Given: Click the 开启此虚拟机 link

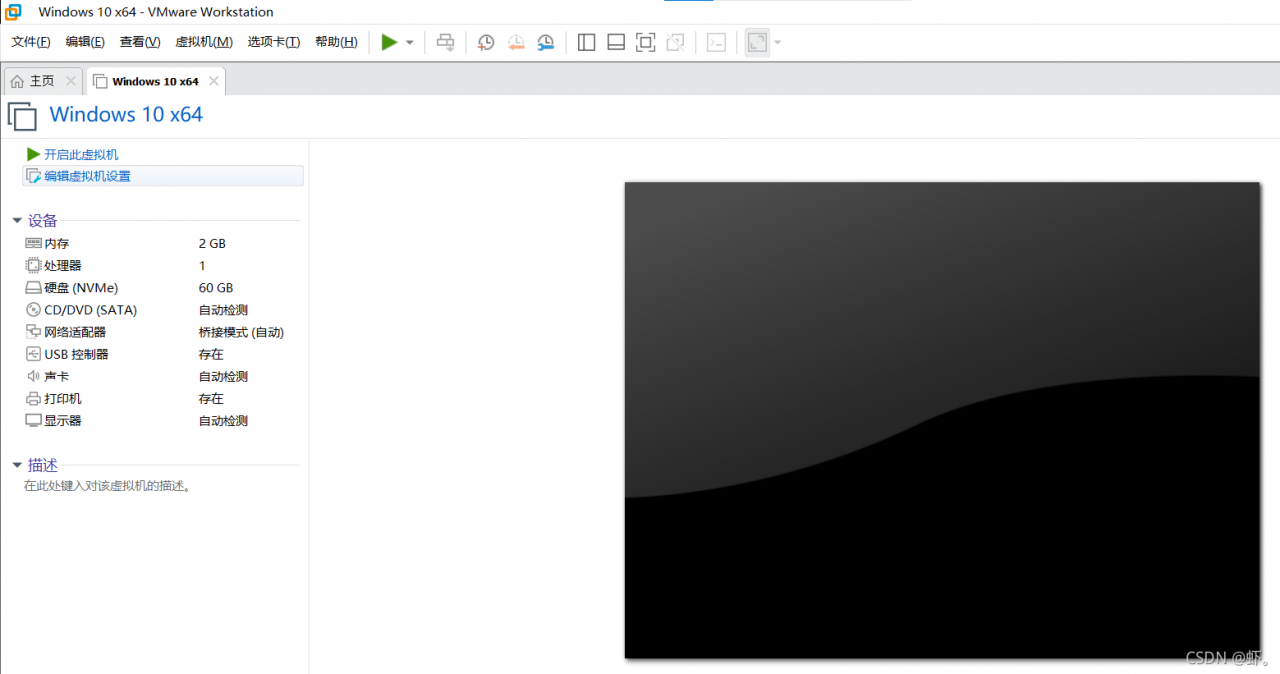Looking at the screenshot, I should pyautogui.click(x=80, y=154).
